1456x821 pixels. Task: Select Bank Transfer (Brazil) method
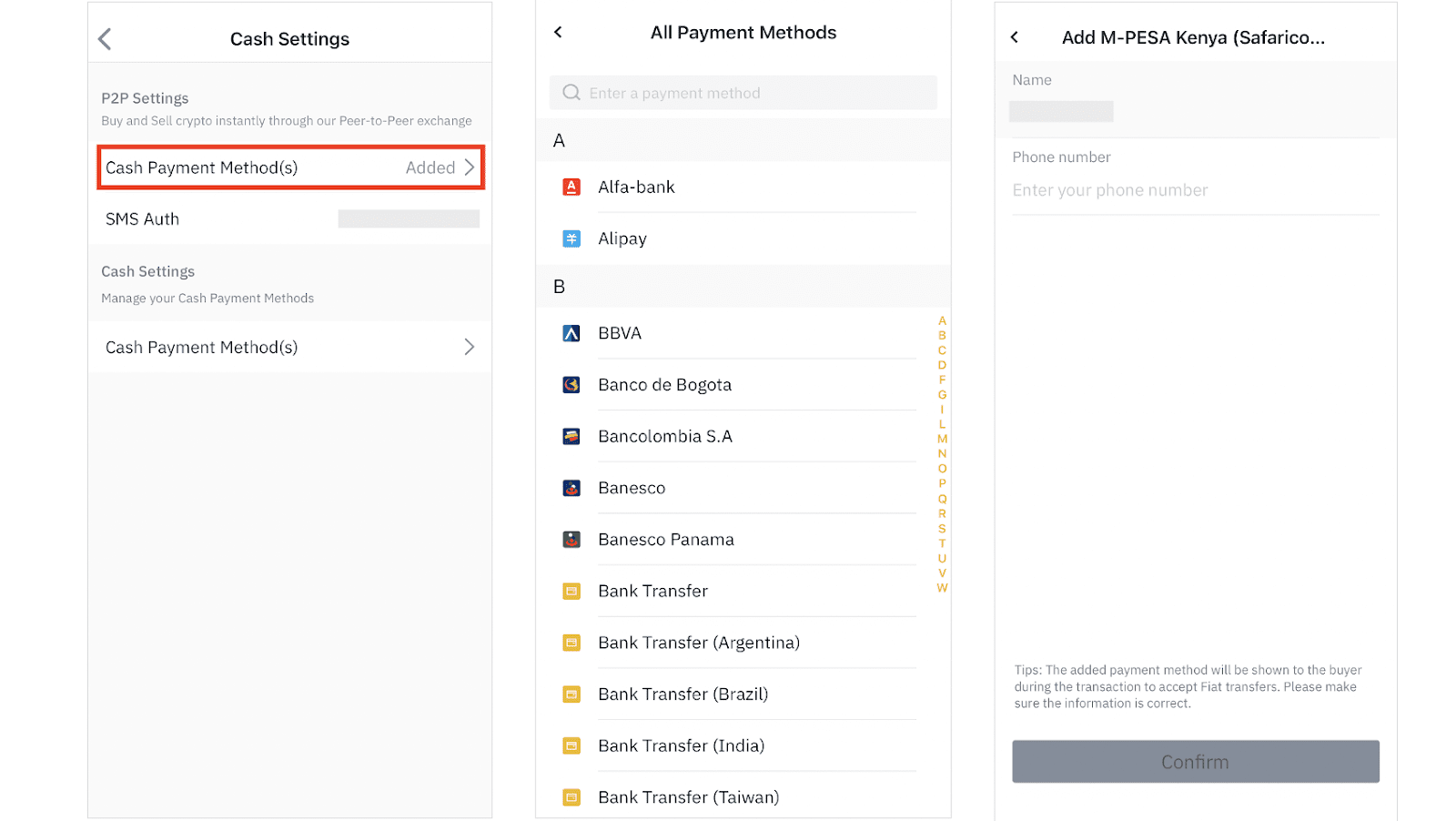[743, 694]
